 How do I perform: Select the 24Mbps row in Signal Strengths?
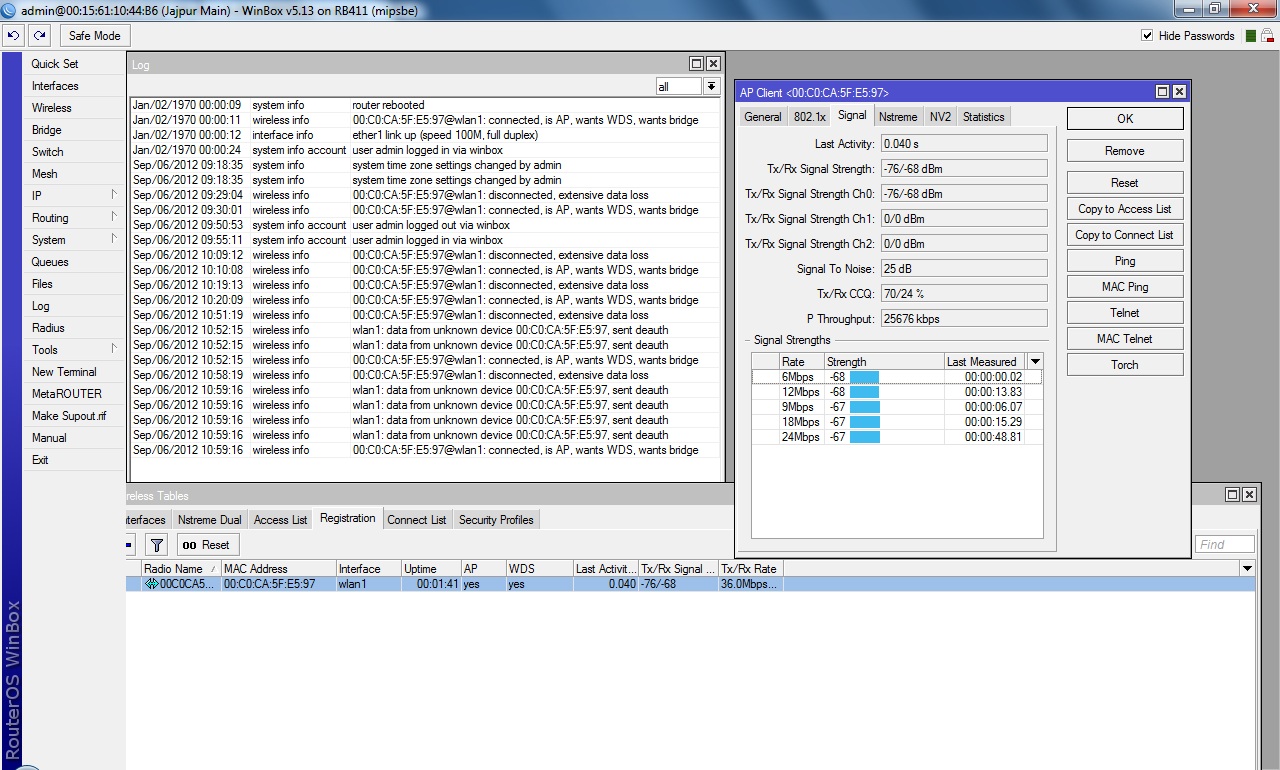pyautogui.click(x=896, y=437)
